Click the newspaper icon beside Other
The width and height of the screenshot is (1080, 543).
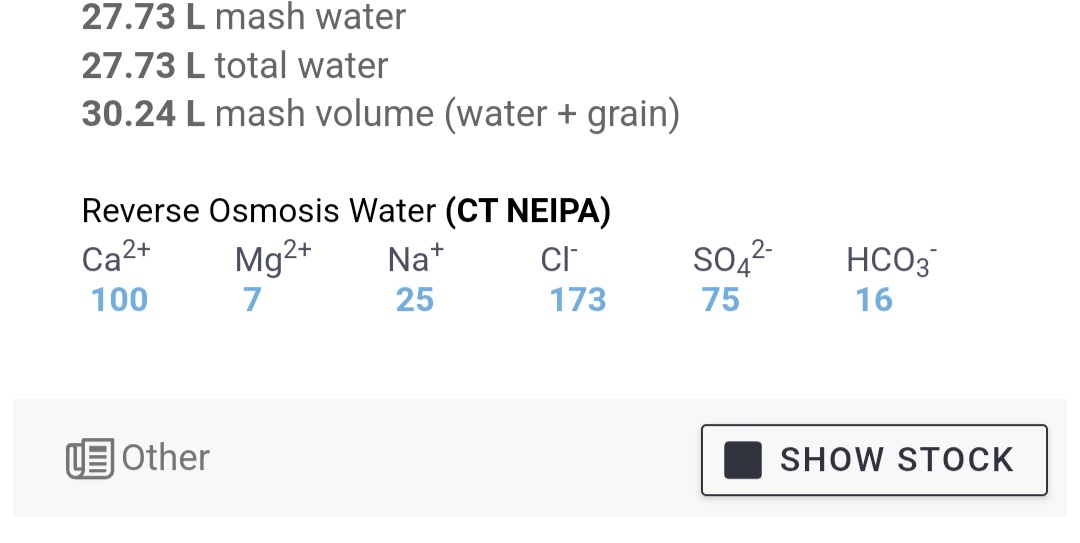(90, 459)
